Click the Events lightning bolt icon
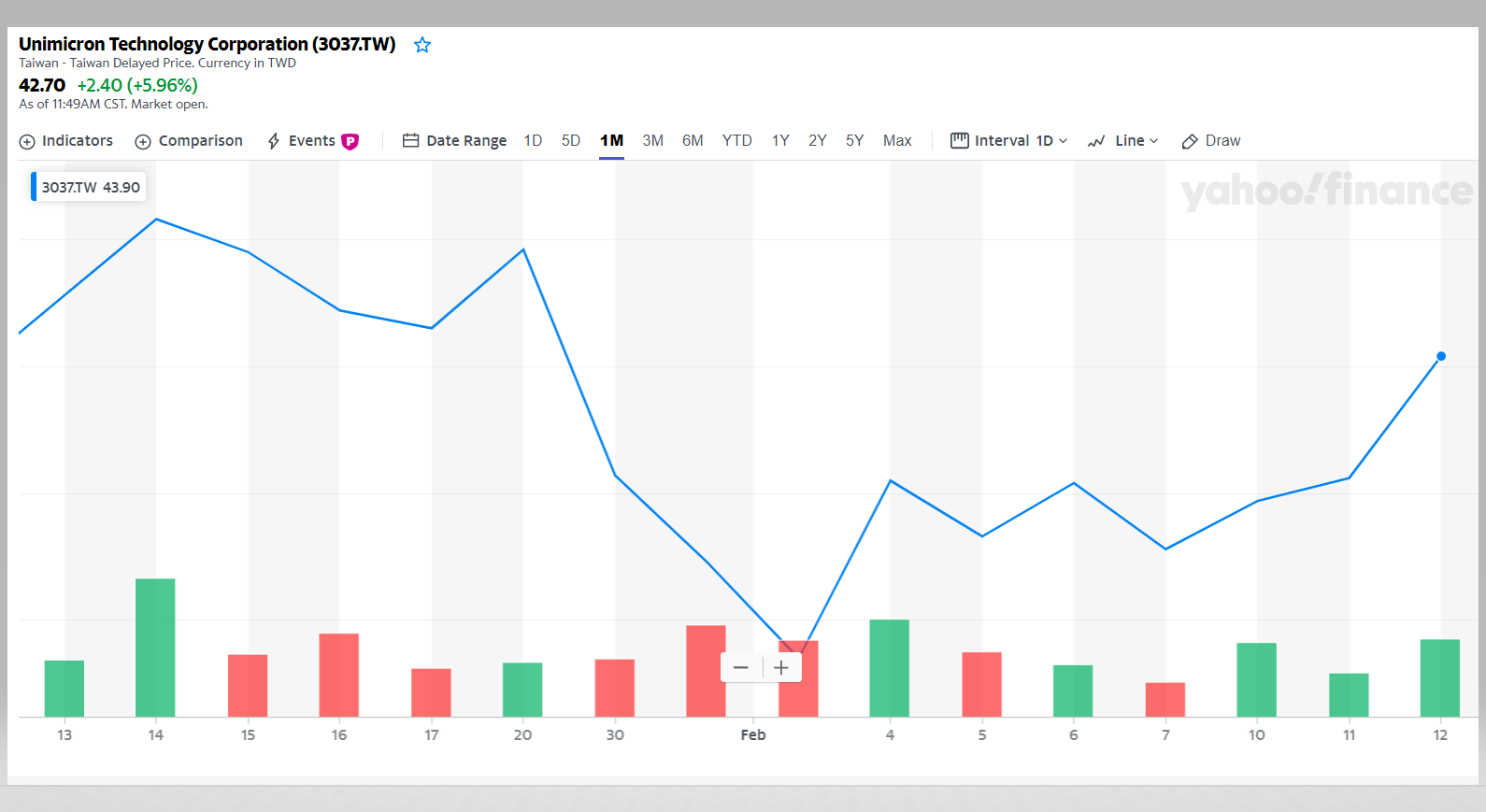Image resolution: width=1486 pixels, height=812 pixels. click(274, 141)
